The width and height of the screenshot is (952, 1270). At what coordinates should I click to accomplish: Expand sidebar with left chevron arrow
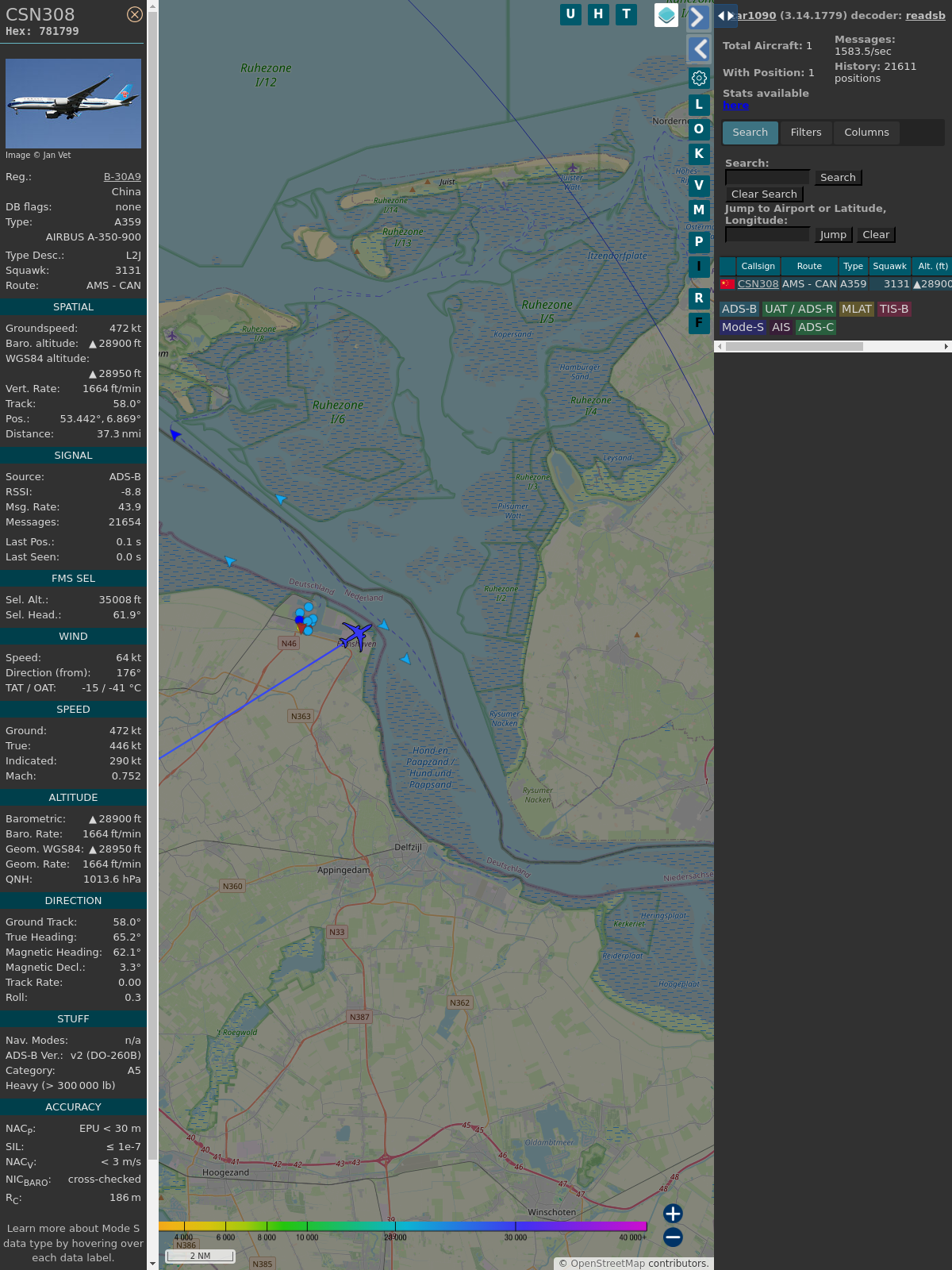698,49
